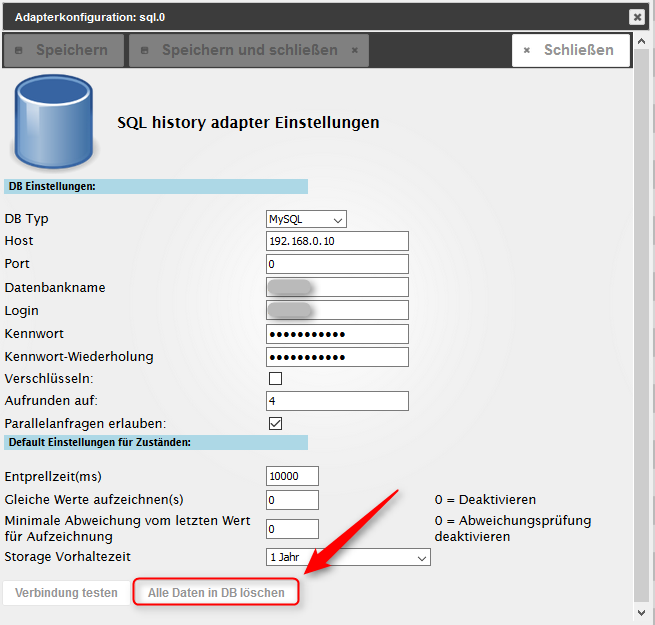Image resolution: width=655 pixels, height=625 pixels.
Task: Close the Adapterkonfiguration dialog with X
Action: point(637,17)
